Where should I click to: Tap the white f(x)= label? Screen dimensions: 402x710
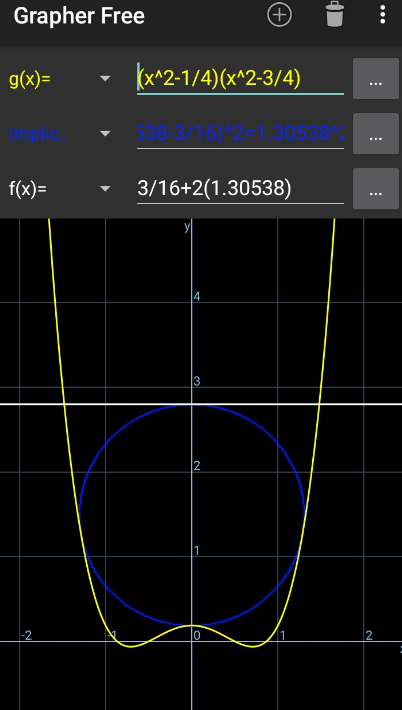click(28, 188)
